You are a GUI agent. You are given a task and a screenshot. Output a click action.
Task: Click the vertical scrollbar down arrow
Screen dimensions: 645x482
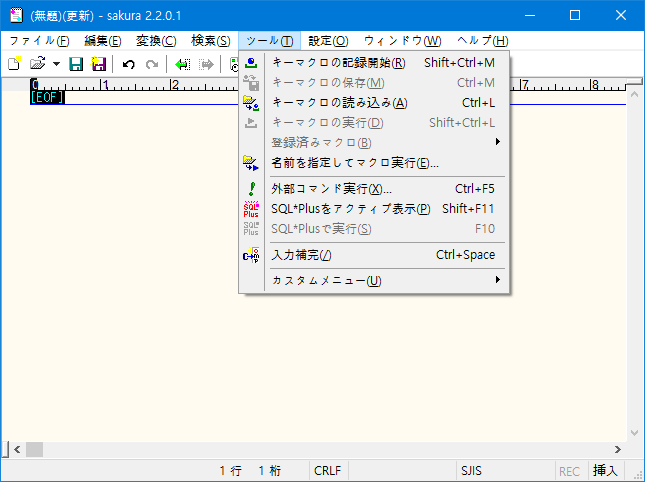click(x=634, y=433)
